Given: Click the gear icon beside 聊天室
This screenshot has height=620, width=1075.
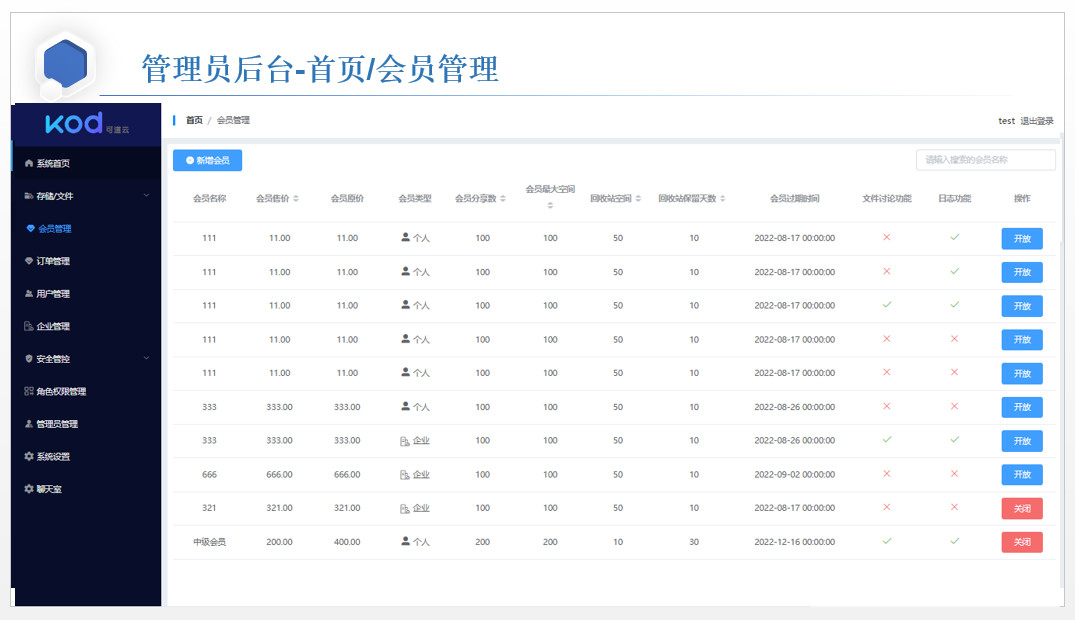Looking at the screenshot, I should pyautogui.click(x=29, y=489).
